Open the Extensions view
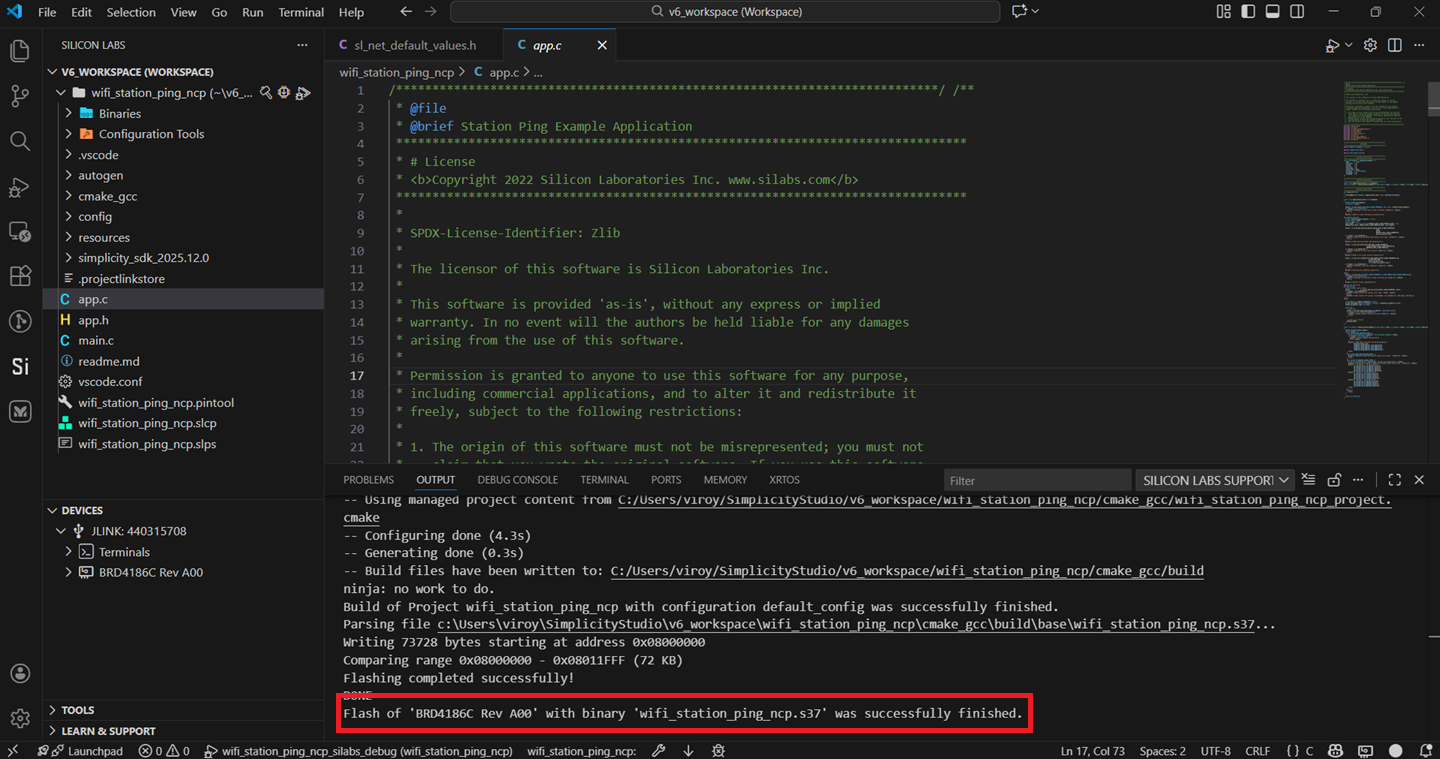 (19, 276)
